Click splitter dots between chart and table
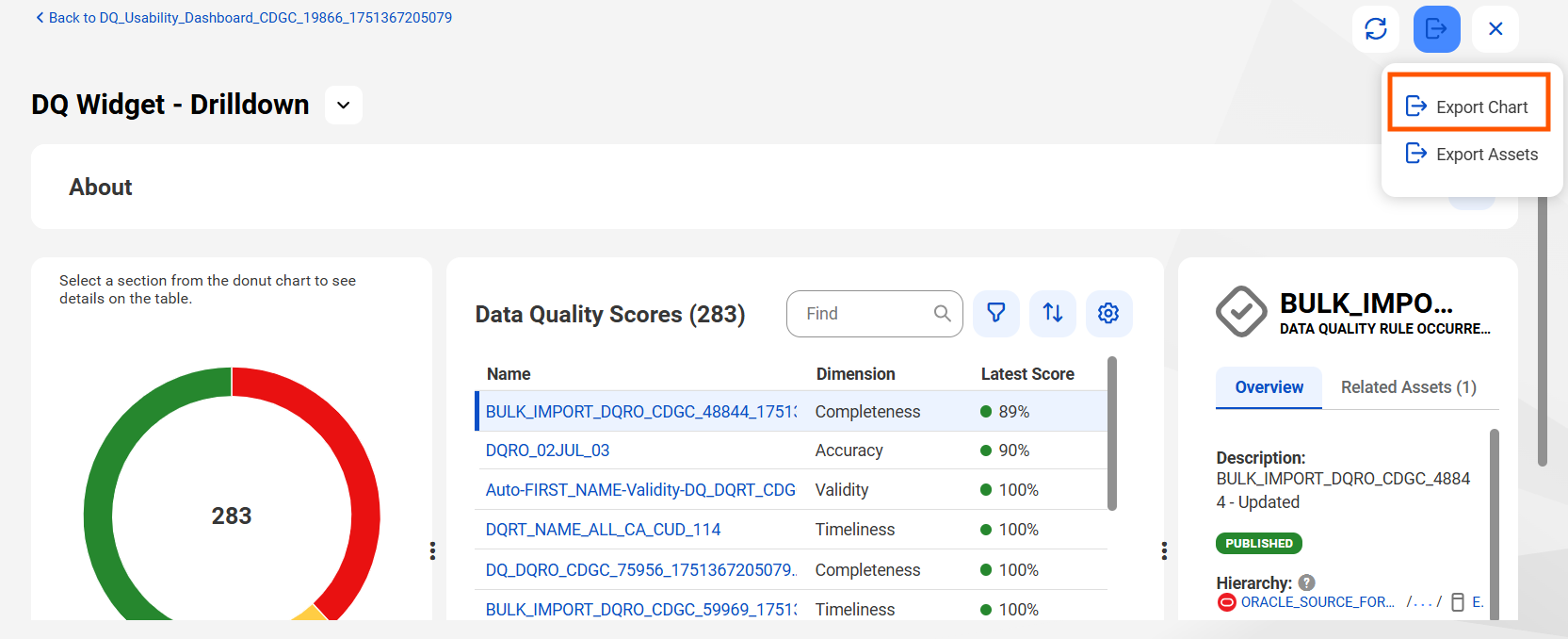The height and width of the screenshot is (639, 1568). tap(432, 550)
